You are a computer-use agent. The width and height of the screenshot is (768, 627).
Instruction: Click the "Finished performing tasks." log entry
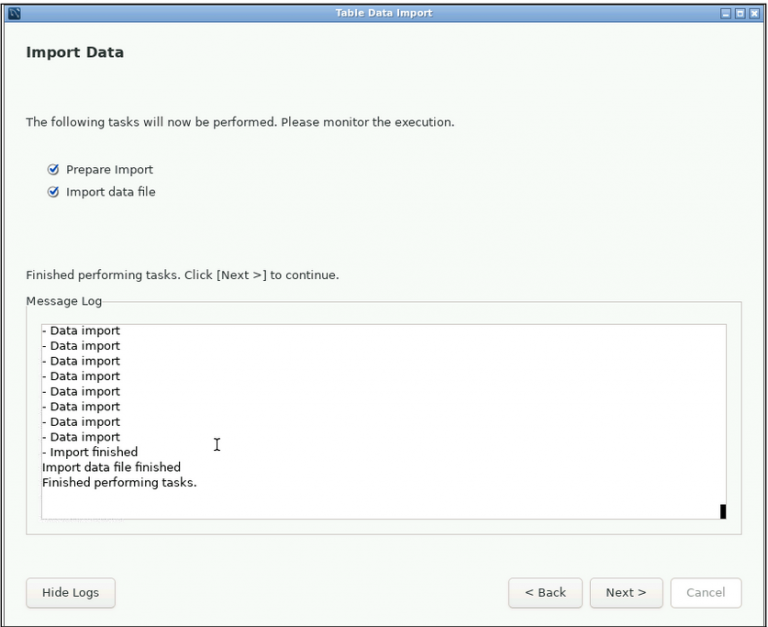tap(119, 483)
